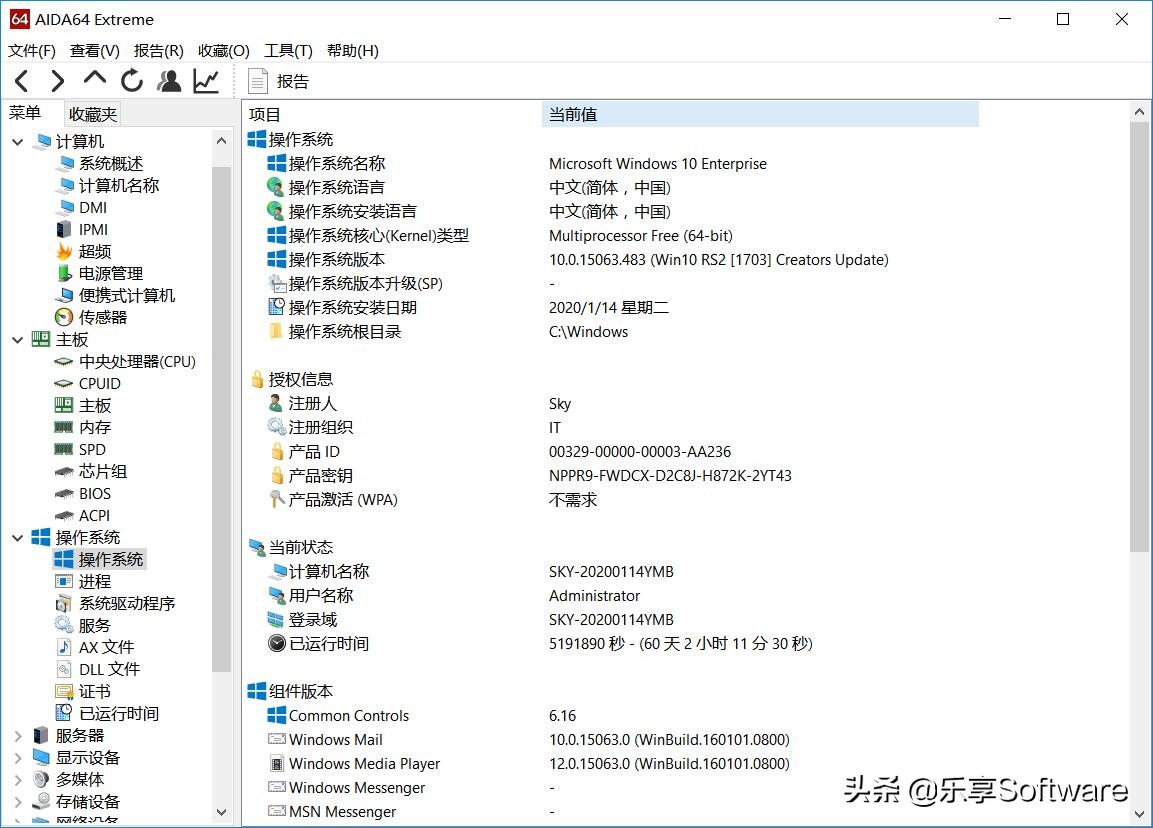Open the BIOS section in sidebar
Image resolution: width=1153 pixels, height=828 pixels.
(96, 493)
